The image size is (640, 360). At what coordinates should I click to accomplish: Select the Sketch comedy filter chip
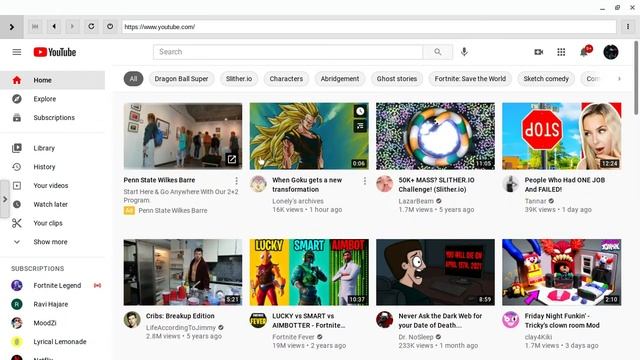[546, 79]
